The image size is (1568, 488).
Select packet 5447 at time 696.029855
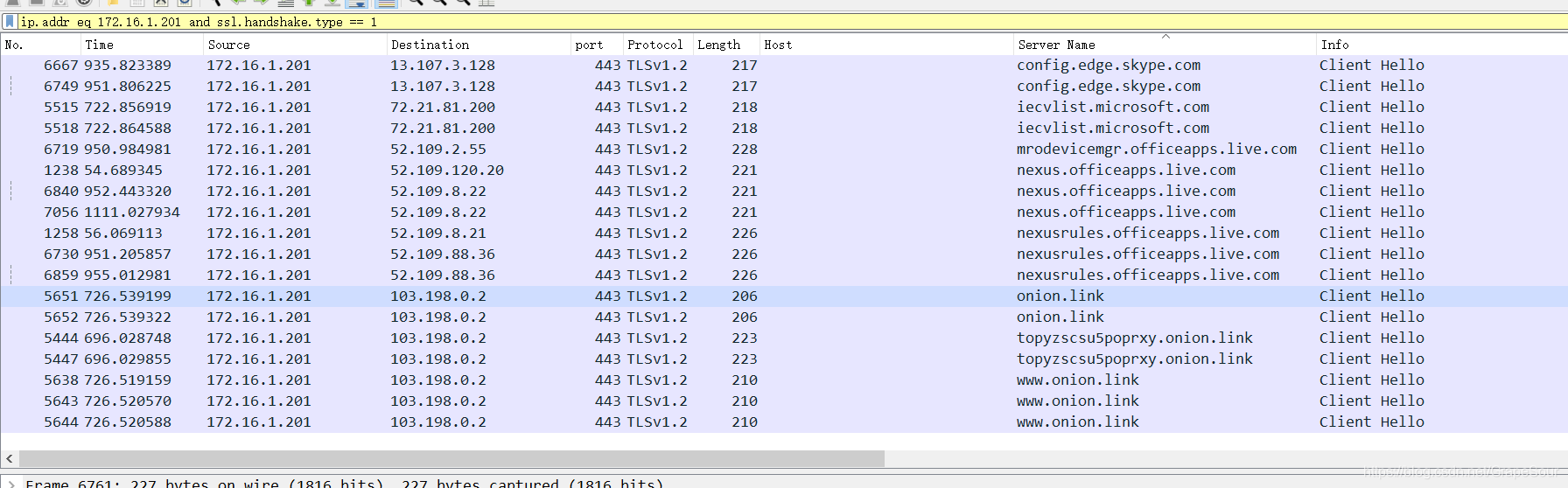click(784, 359)
